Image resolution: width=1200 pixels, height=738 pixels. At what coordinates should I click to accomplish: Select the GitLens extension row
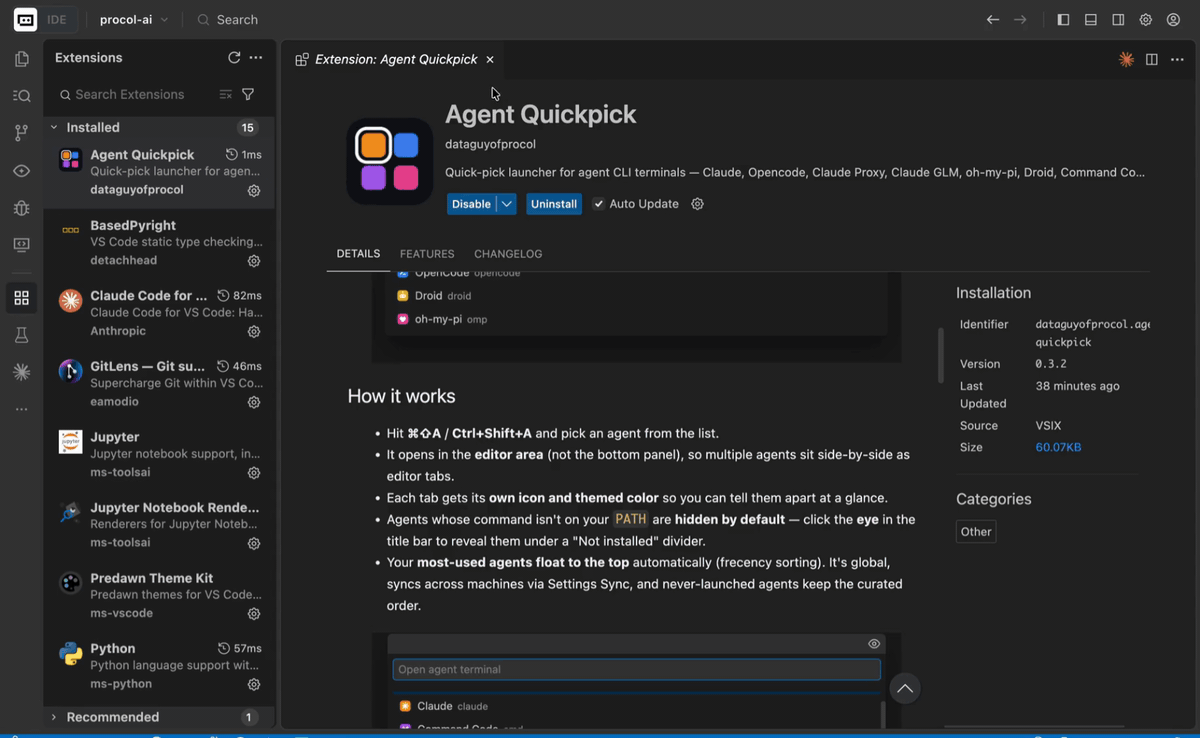coord(160,385)
